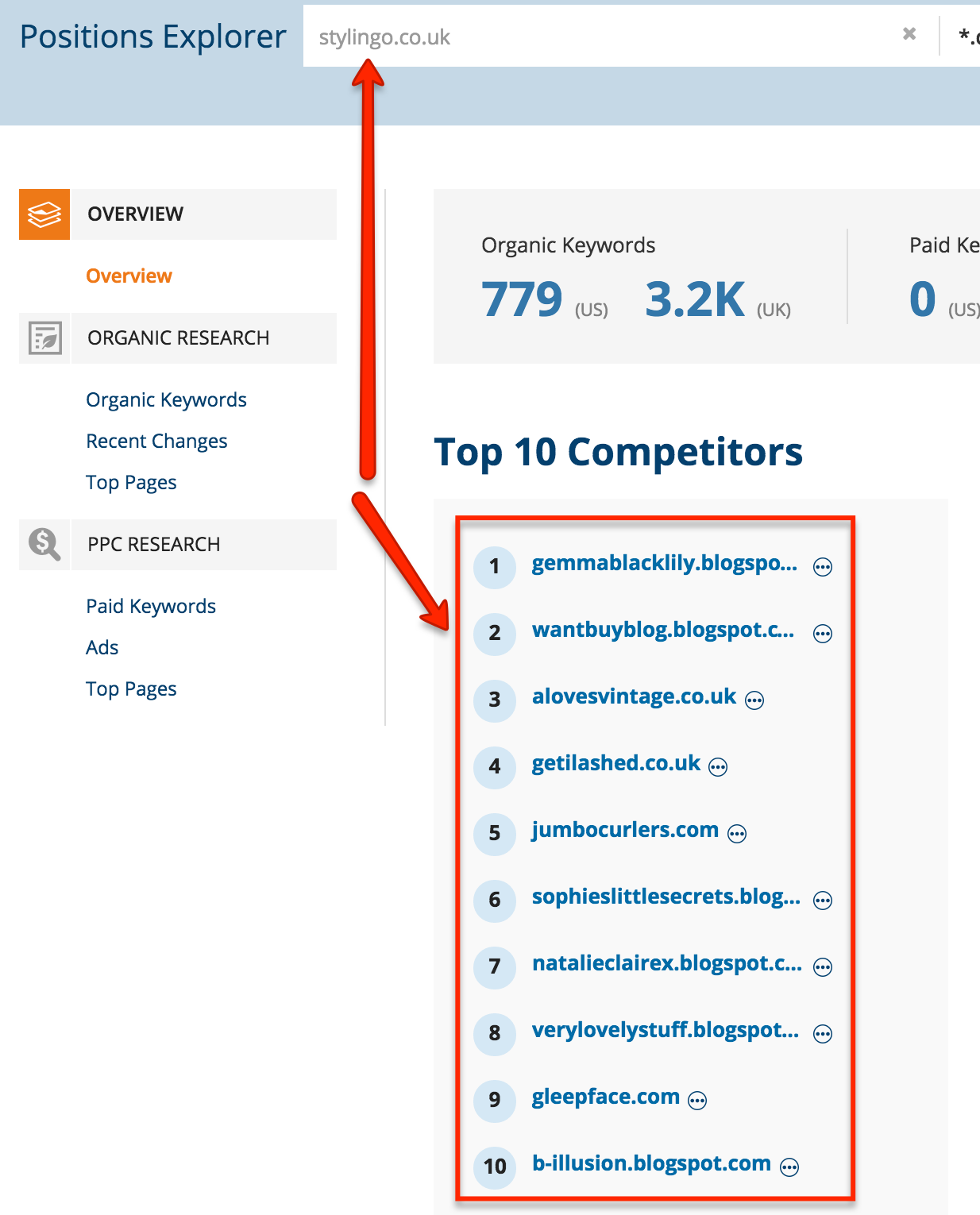The height and width of the screenshot is (1215, 980).
Task: Open Top Pages under Organic Research
Action: coord(131,483)
